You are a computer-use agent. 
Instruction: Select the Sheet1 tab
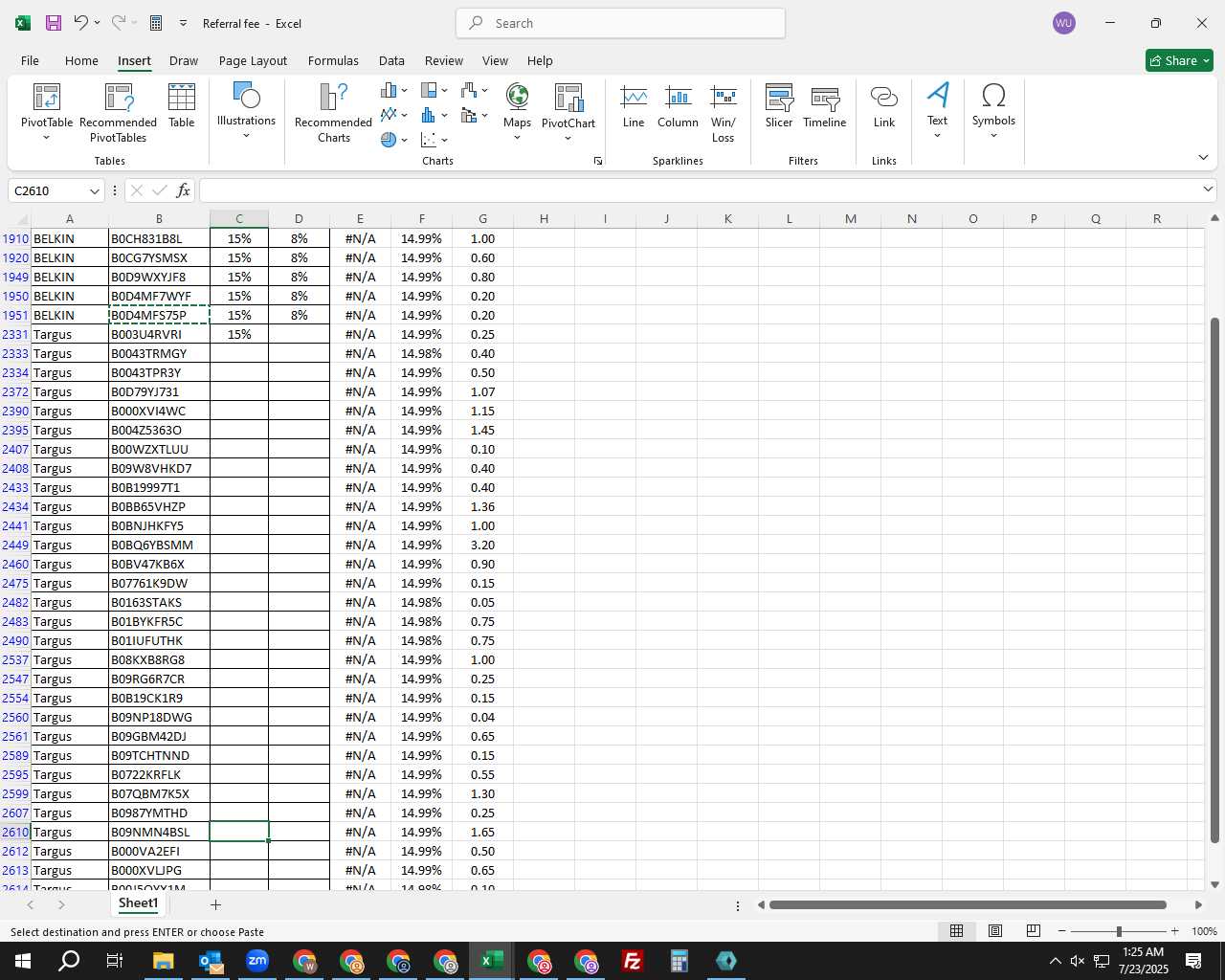point(138,903)
